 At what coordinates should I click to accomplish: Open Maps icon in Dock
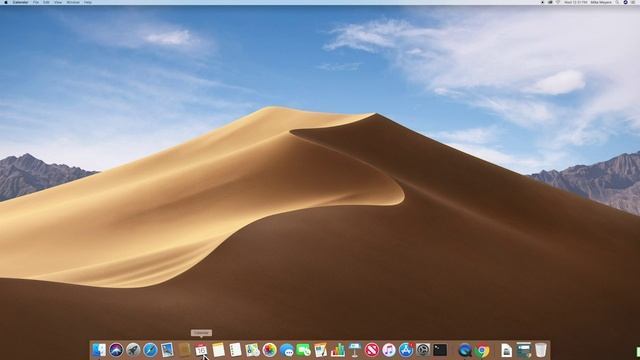pos(252,350)
